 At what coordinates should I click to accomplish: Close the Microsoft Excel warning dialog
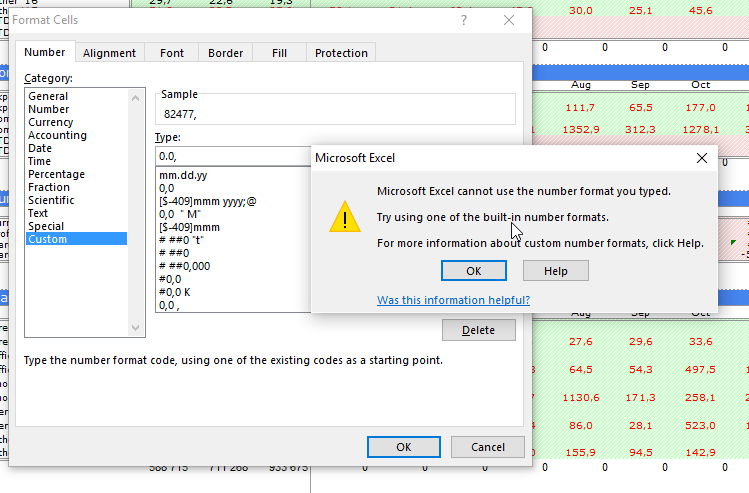[x=702, y=158]
